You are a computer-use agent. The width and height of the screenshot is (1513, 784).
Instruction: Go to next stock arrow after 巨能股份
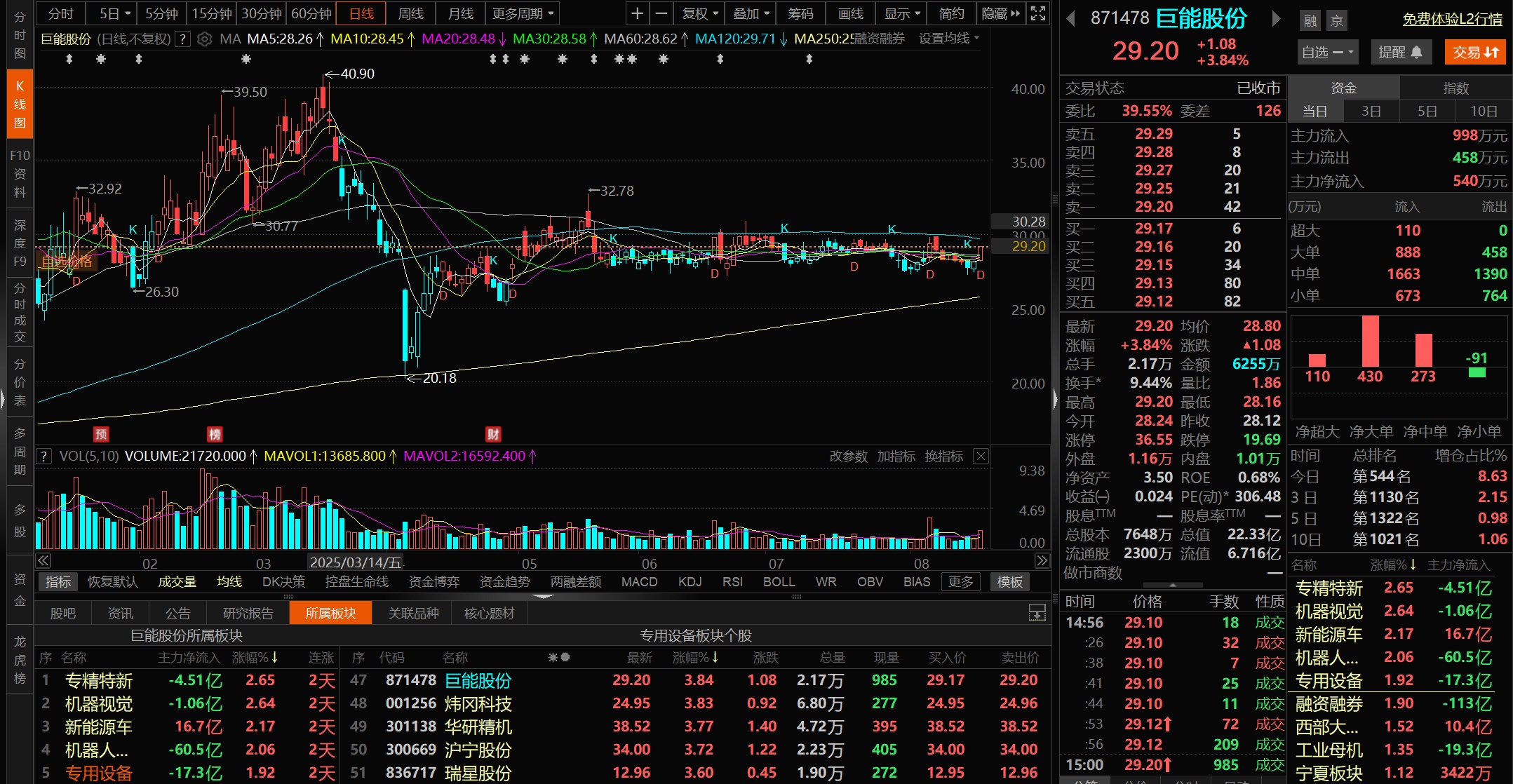1276,19
